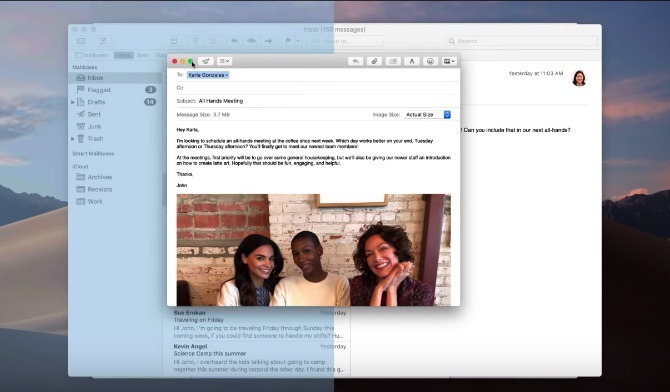Open the emoji picker smiley icon

pyautogui.click(x=430, y=61)
